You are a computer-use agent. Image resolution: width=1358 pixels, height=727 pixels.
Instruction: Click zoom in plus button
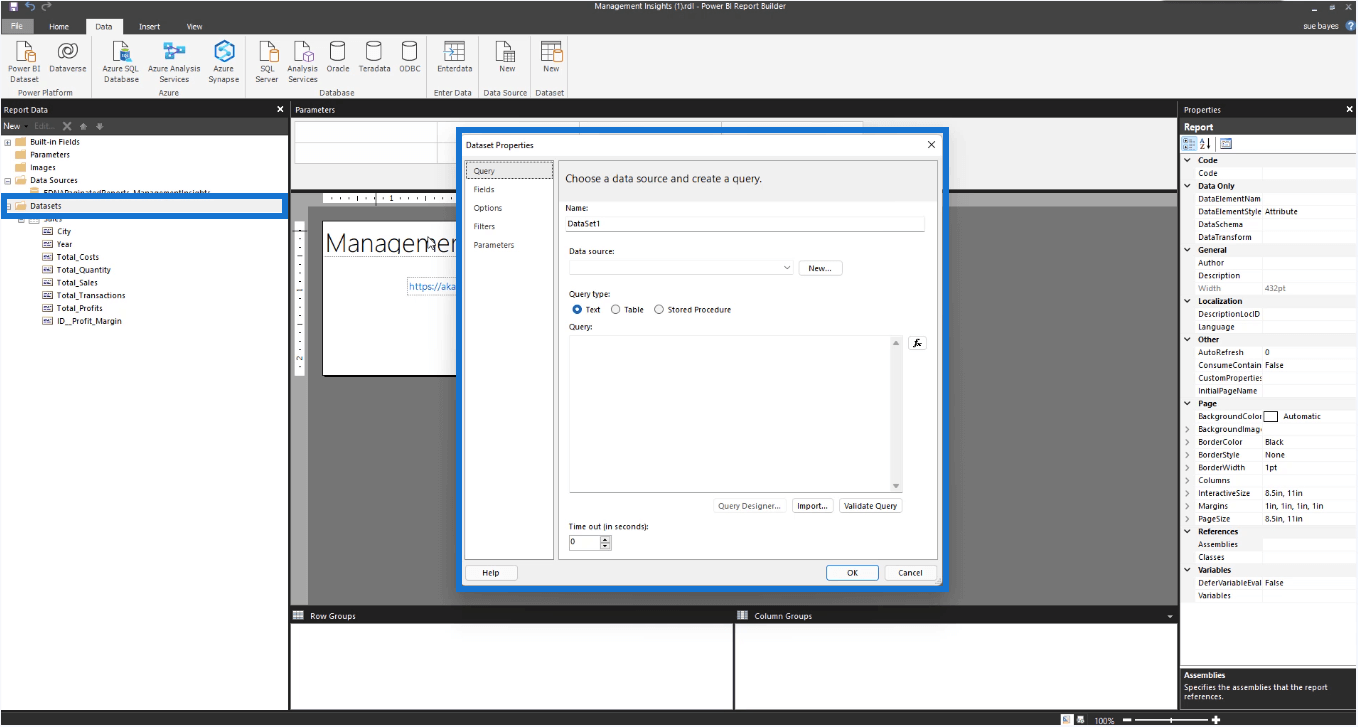pyautogui.click(x=1216, y=720)
